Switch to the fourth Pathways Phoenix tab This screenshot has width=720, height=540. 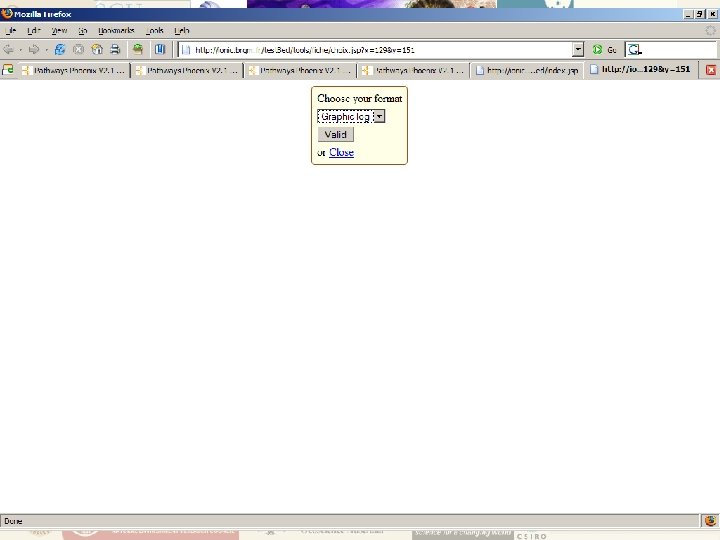click(x=413, y=70)
